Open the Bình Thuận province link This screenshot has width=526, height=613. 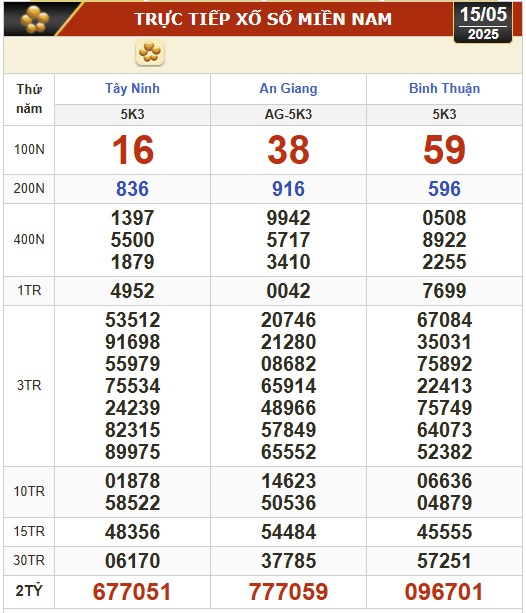pos(444,89)
